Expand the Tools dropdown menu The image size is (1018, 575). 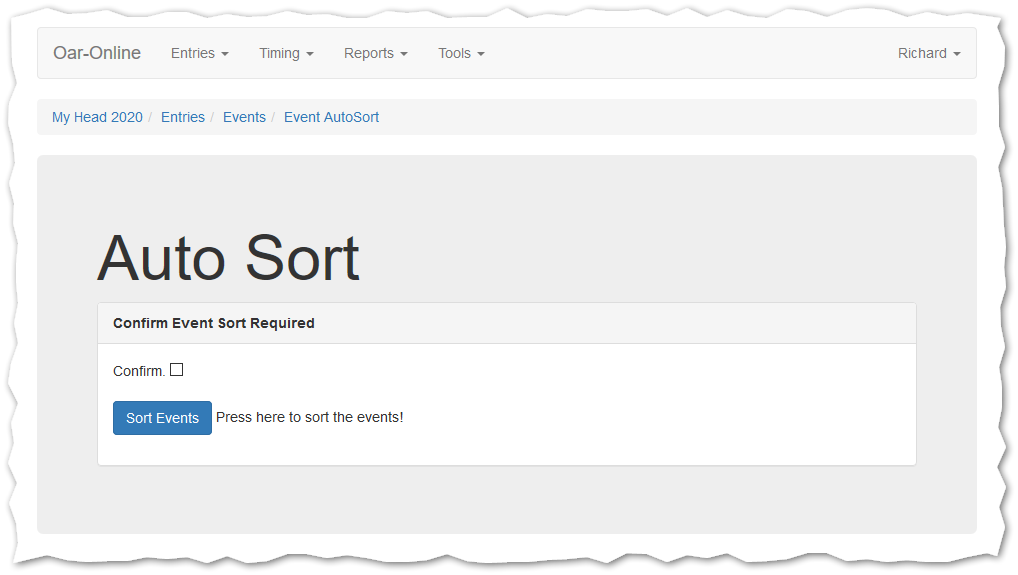click(x=460, y=53)
